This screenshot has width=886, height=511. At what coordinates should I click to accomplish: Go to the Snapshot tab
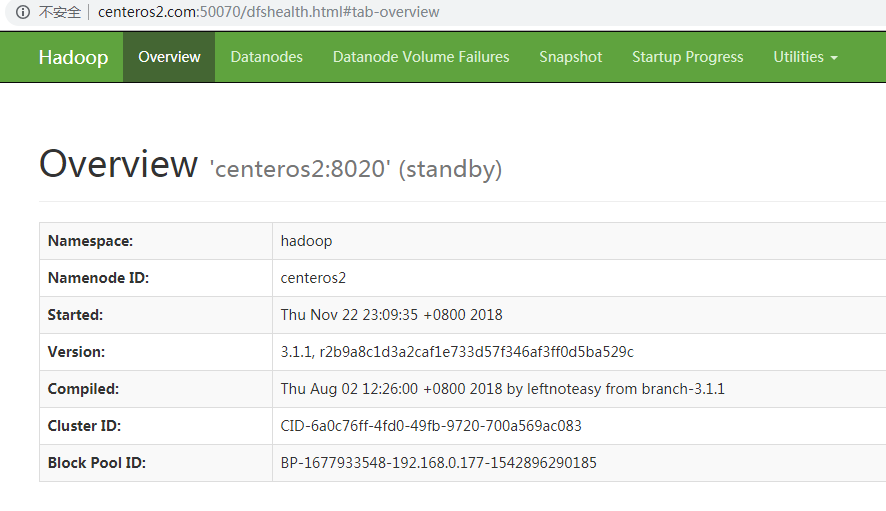click(571, 57)
